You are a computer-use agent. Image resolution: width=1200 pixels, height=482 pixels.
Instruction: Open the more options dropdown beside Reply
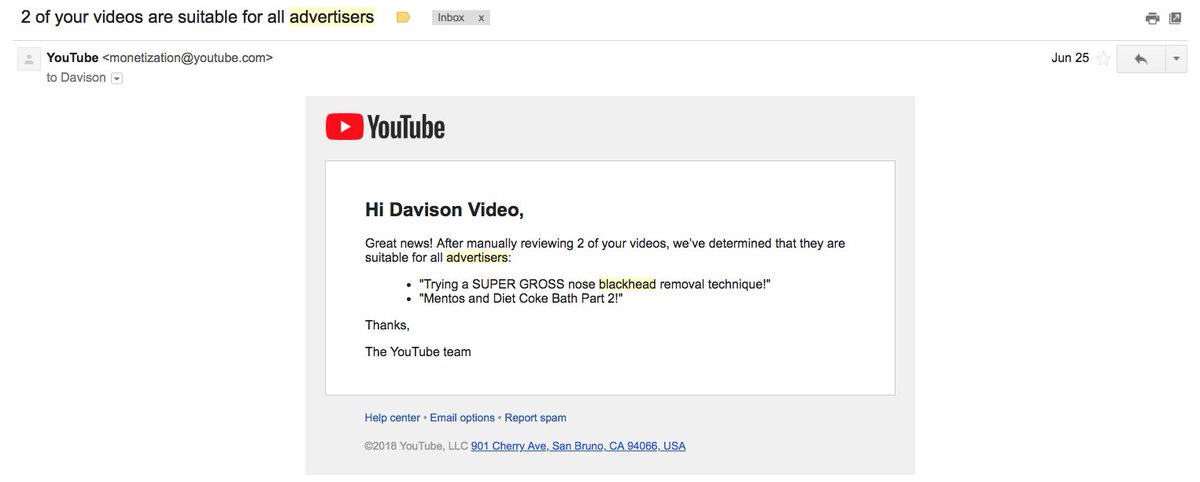[x=1175, y=59]
